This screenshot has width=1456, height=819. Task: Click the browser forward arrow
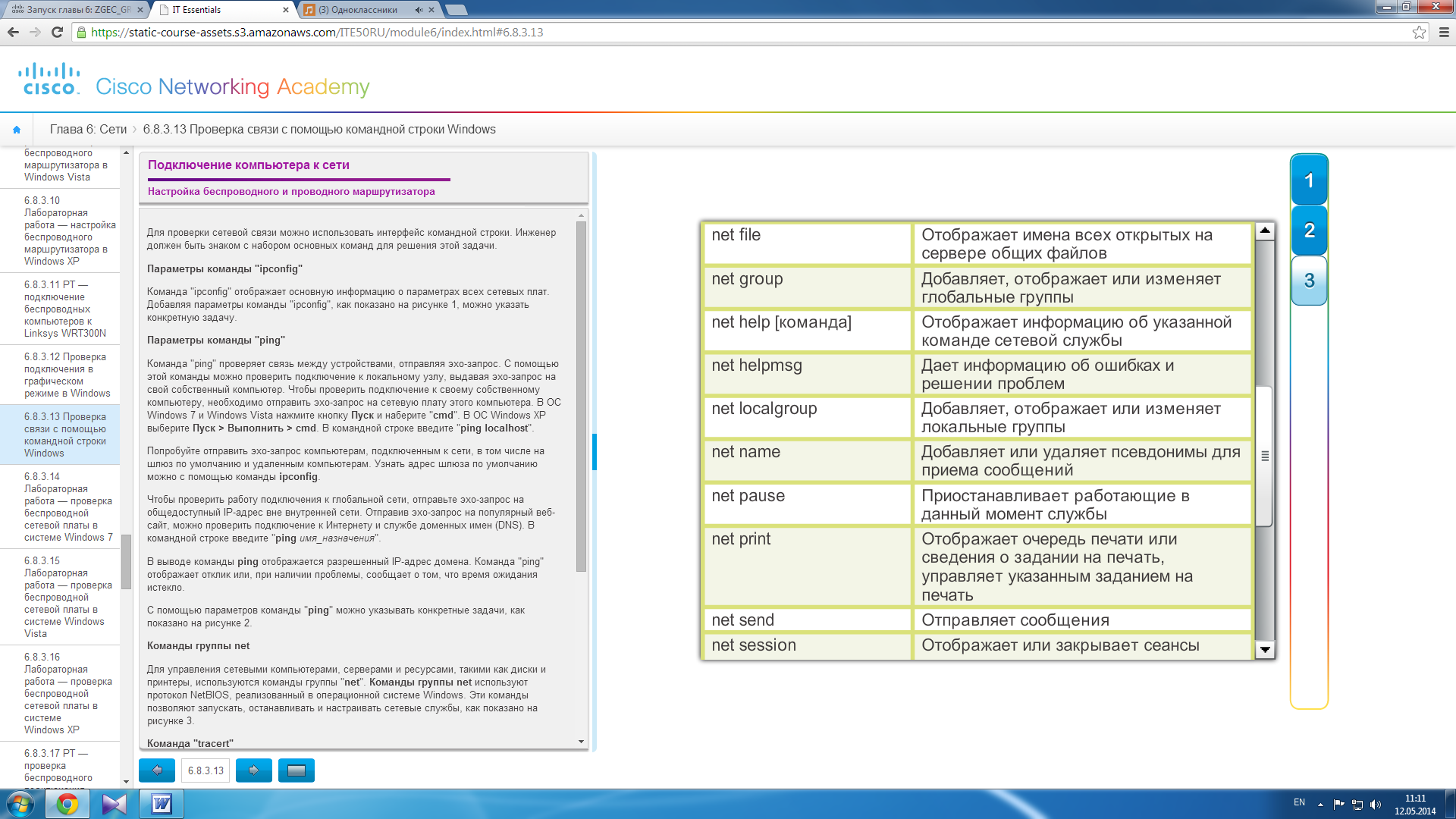35,32
